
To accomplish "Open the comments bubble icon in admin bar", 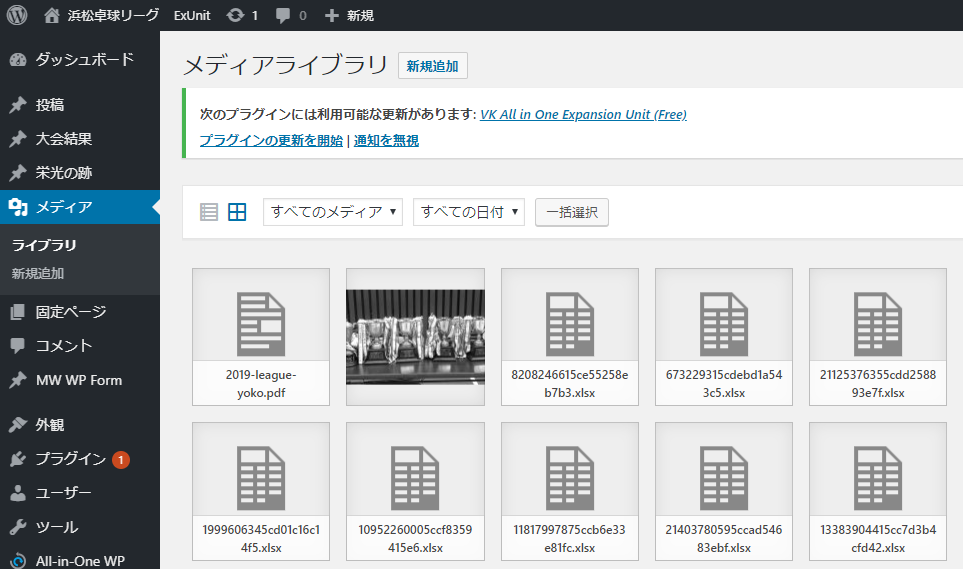I will 283,15.
